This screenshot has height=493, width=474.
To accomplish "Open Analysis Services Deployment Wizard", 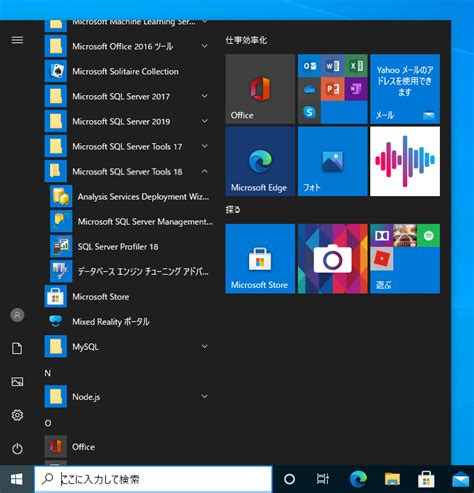I will point(131,197).
